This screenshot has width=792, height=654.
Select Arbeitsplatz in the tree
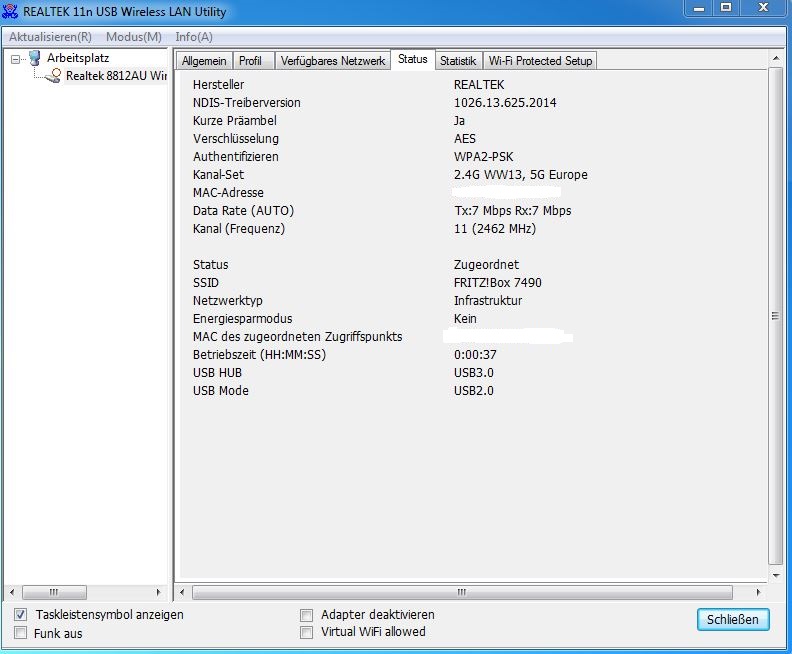(x=78, y=58)
